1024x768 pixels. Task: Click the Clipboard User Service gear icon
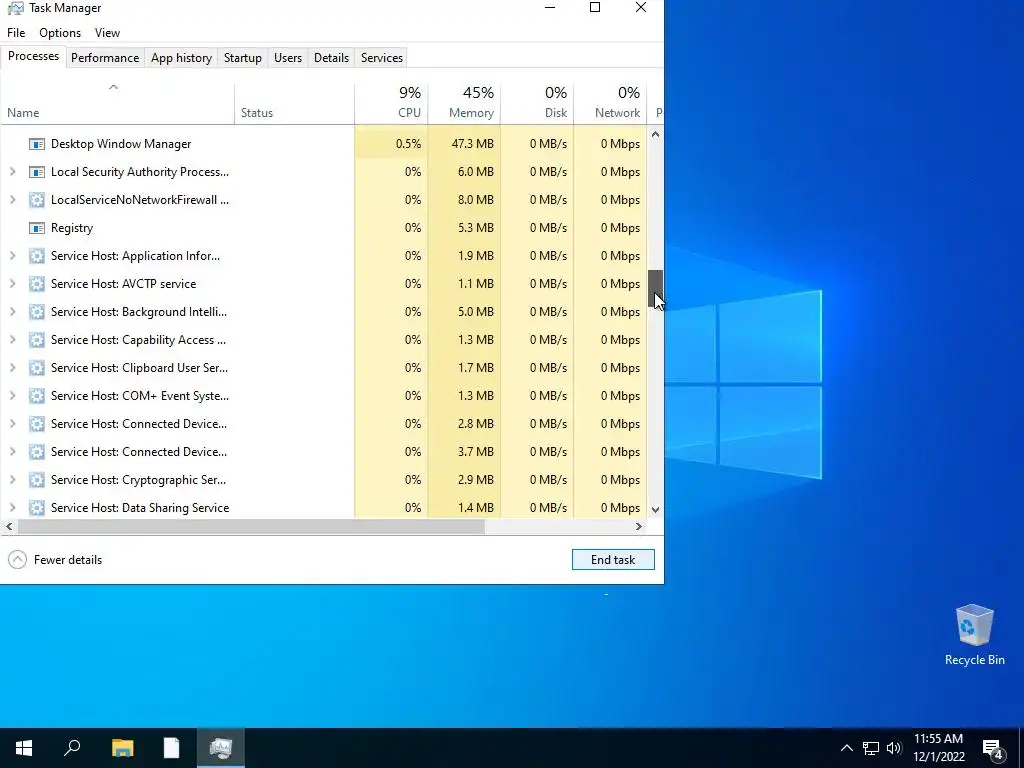(x=37, y=368)
